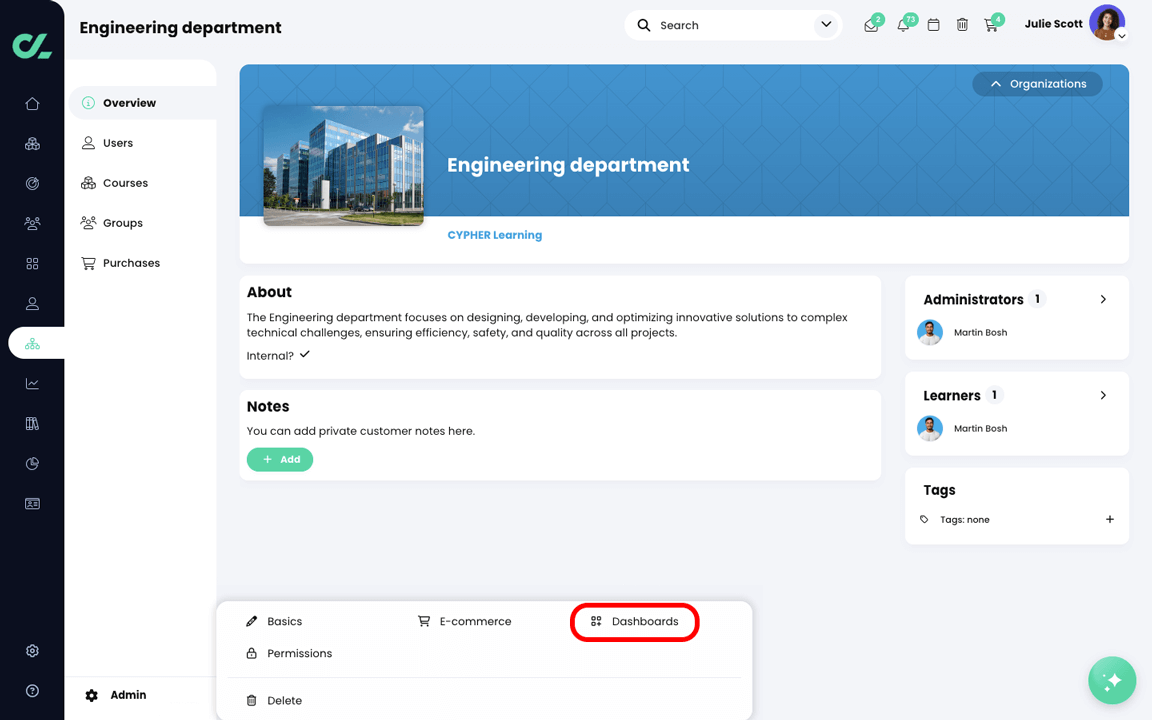Image resolution: width=1152 pixels, height=720 pixels.
Task: Open the Search dropdown arrow
Action: coord(826,24)
